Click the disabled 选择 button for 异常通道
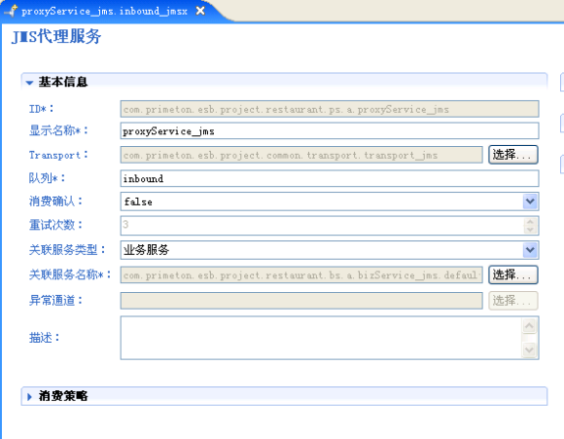The width and height of the screenshot is (564, 439). pyautogui.click(x=513, y=300)
